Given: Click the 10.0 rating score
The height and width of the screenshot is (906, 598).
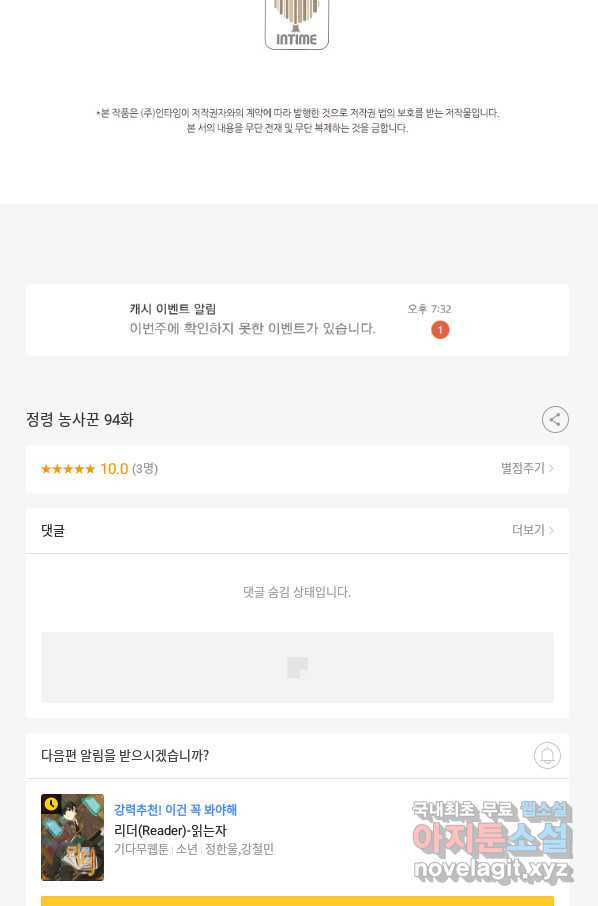Looking at the screenshot, I should click(x=114, y=469).
